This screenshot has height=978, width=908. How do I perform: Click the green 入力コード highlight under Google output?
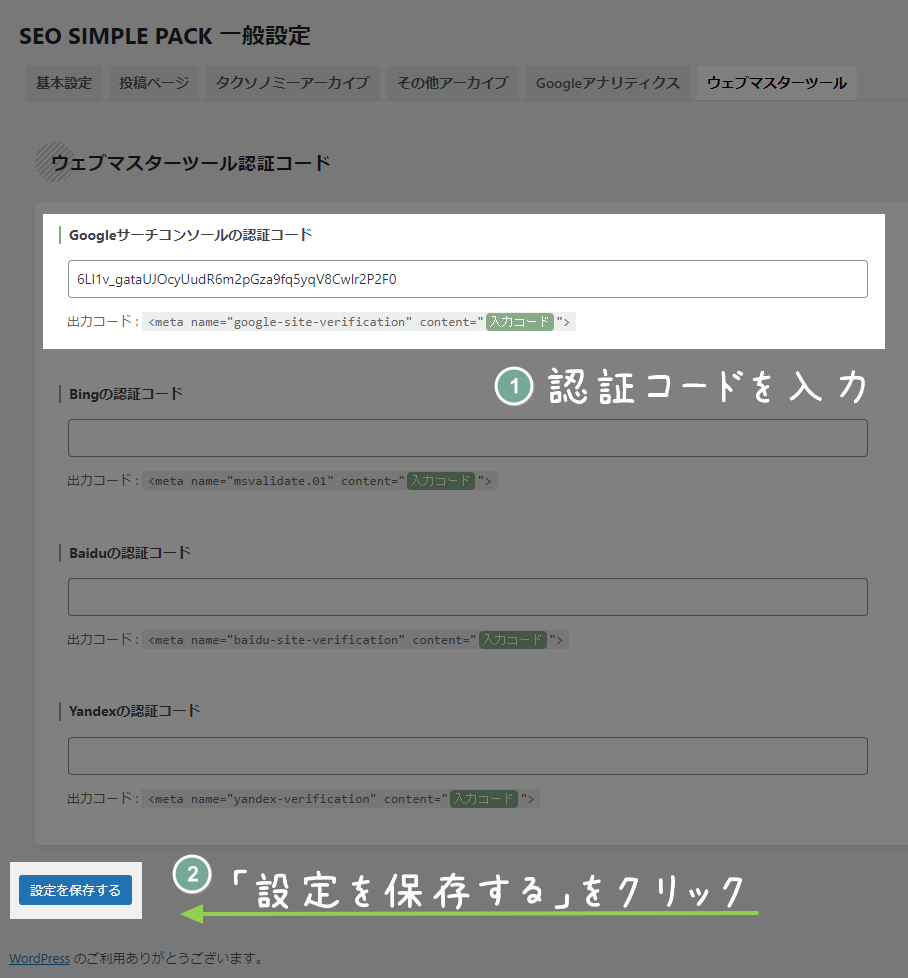tap(520, 322)
